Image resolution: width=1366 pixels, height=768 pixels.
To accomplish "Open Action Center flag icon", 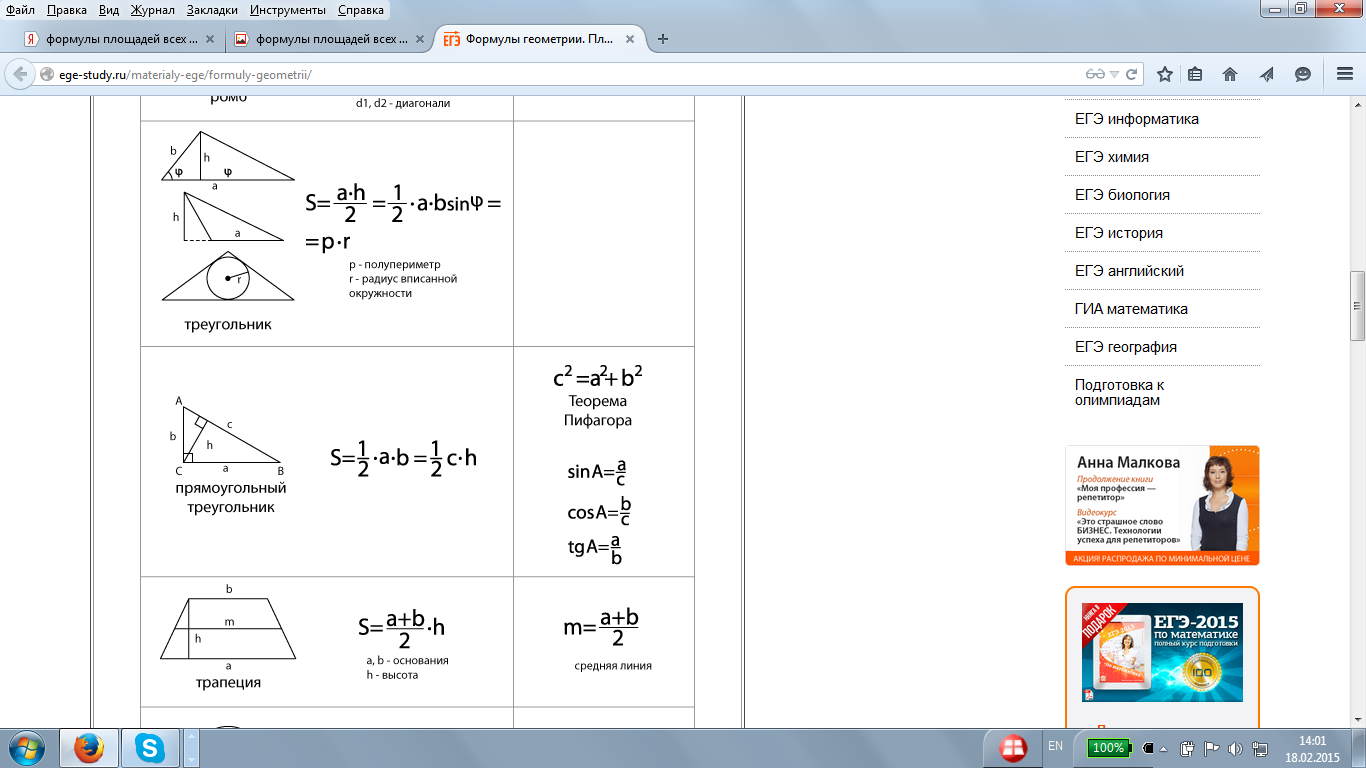I will pyautogui.click(x=1211, y=747).
